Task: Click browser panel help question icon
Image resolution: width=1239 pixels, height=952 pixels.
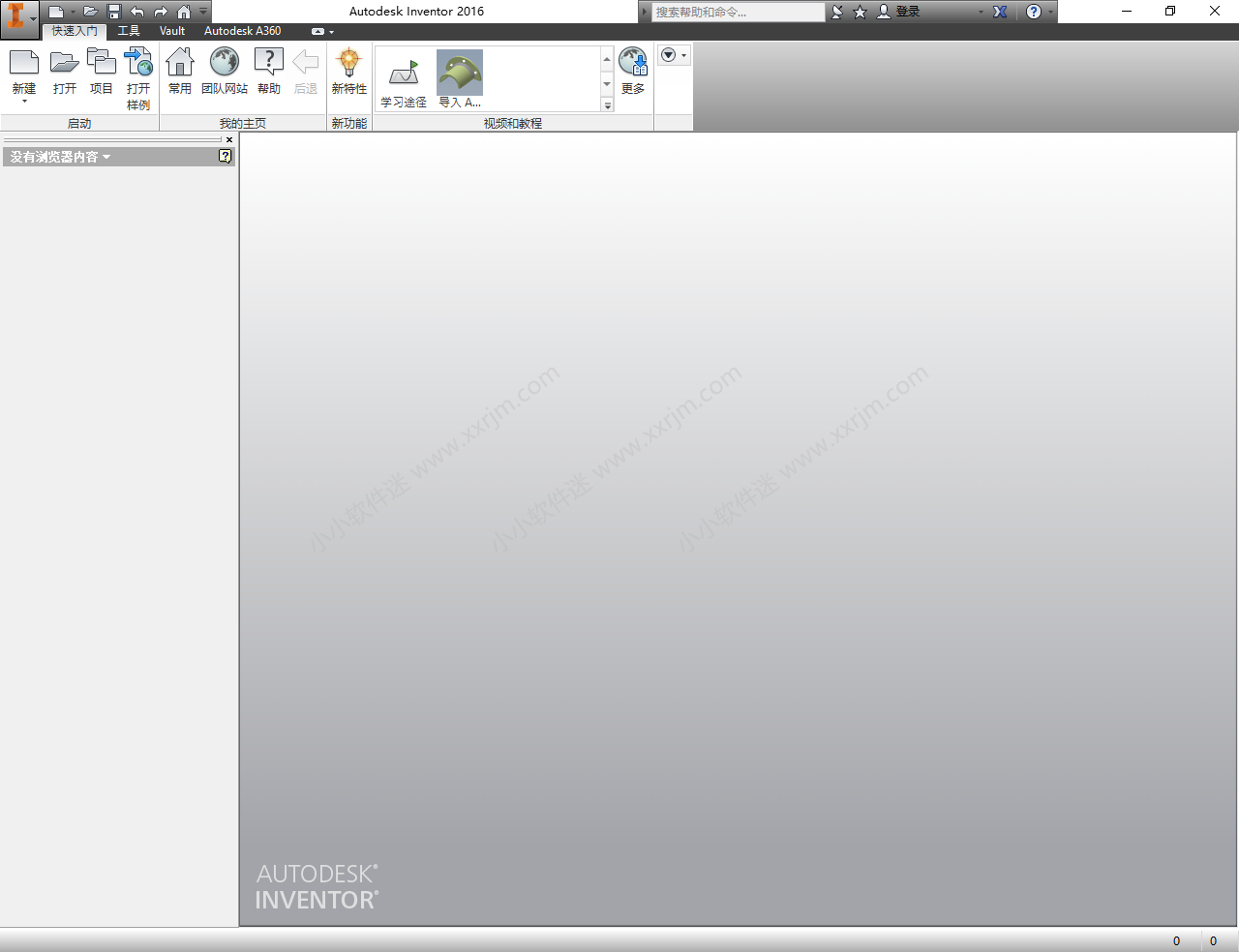Action: coord(226,156)
